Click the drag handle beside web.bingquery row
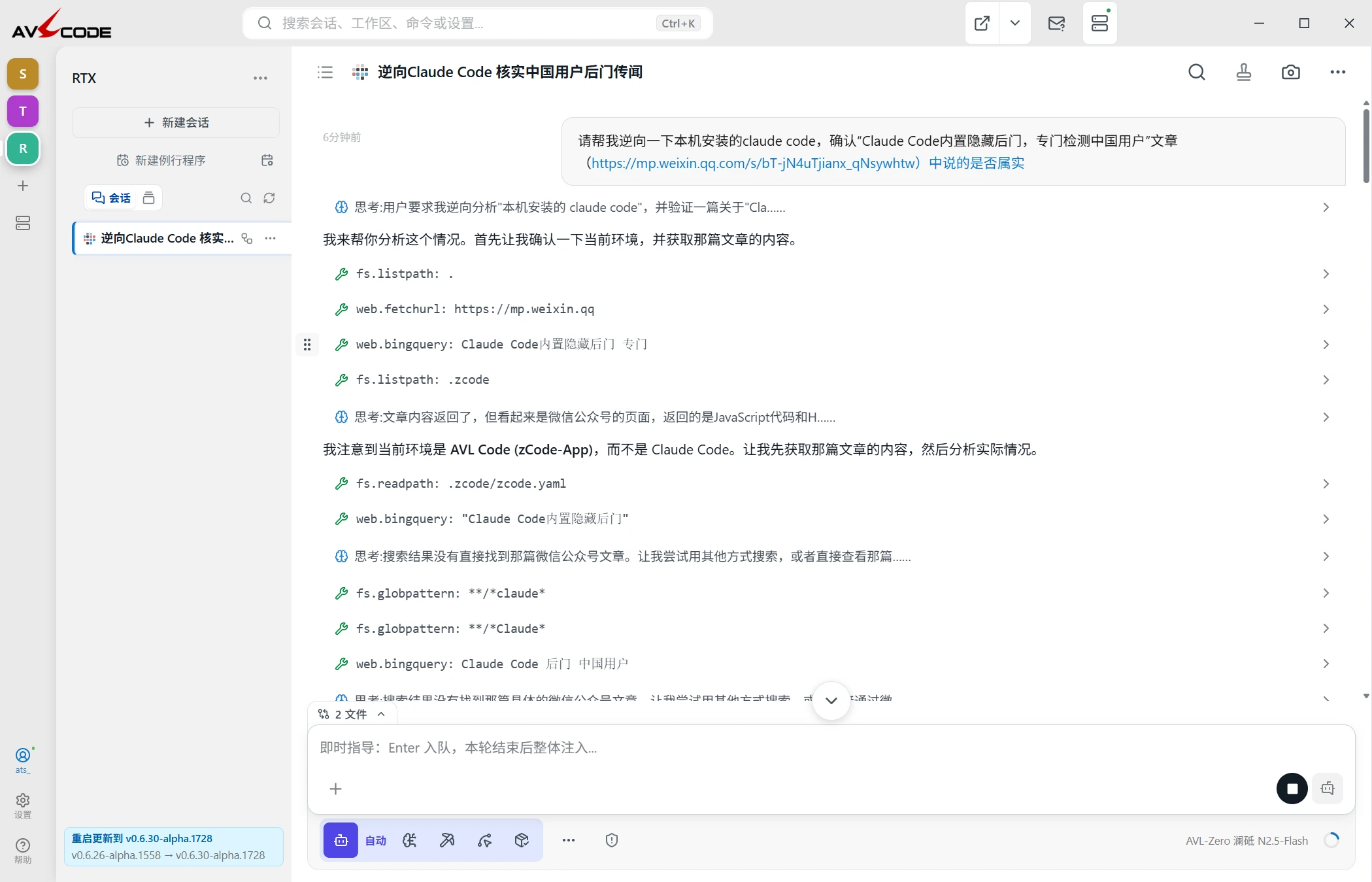 point(307,345)
